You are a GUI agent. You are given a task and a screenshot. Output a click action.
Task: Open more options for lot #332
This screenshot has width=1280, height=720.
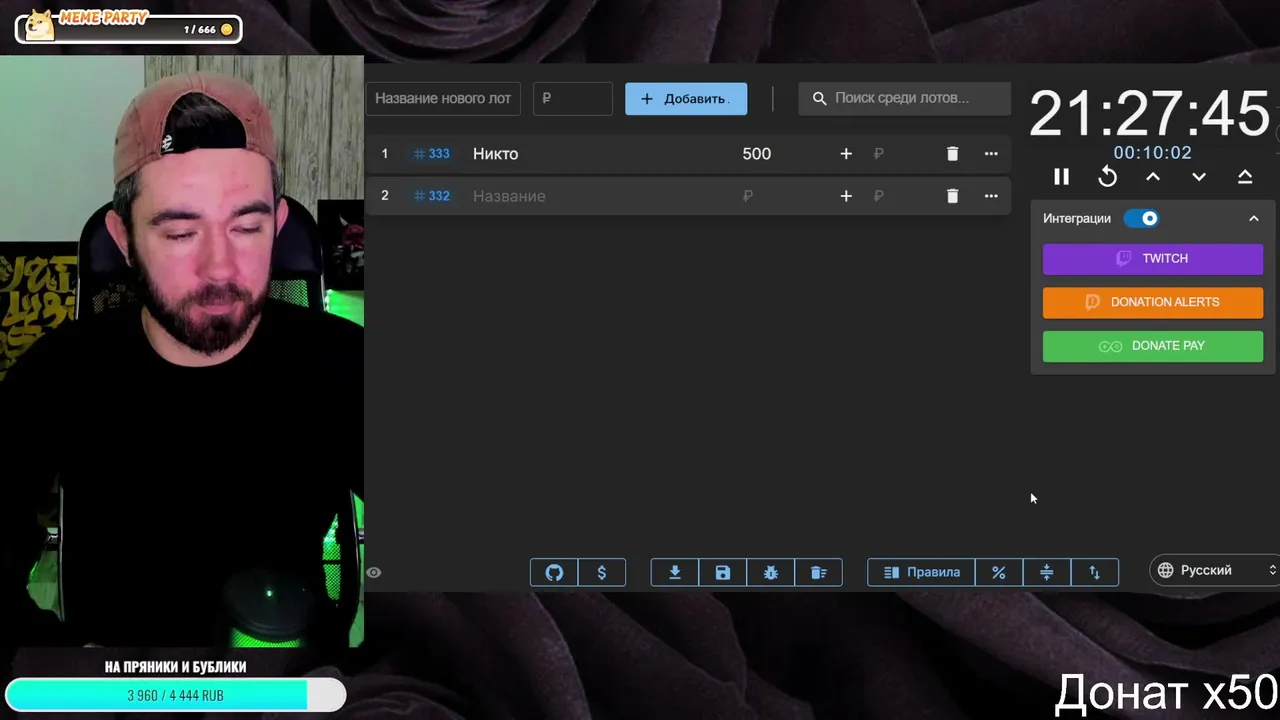(x=991, y=196)
